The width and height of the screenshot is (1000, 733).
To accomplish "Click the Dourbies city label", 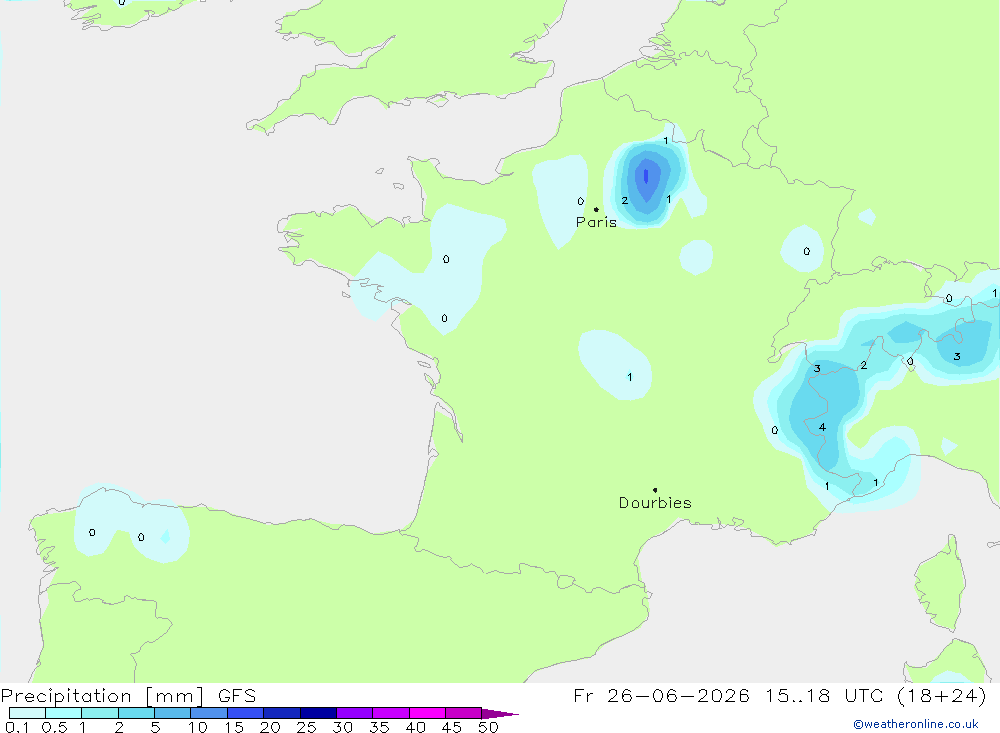I will (x=655, y=503).
